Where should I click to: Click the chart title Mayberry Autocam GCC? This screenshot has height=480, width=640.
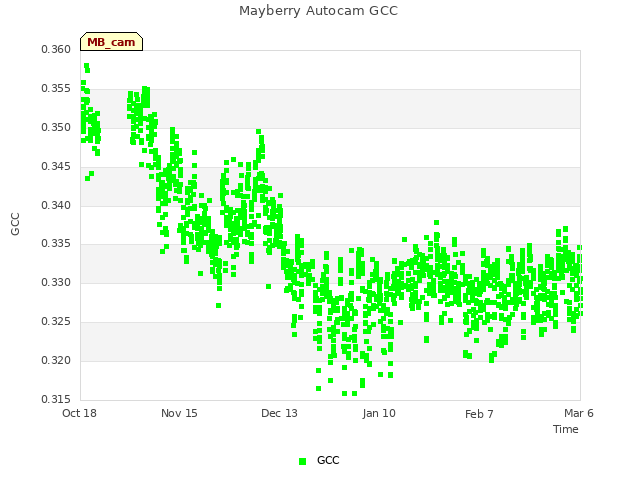pyautogui.click(x=318, y=11)
